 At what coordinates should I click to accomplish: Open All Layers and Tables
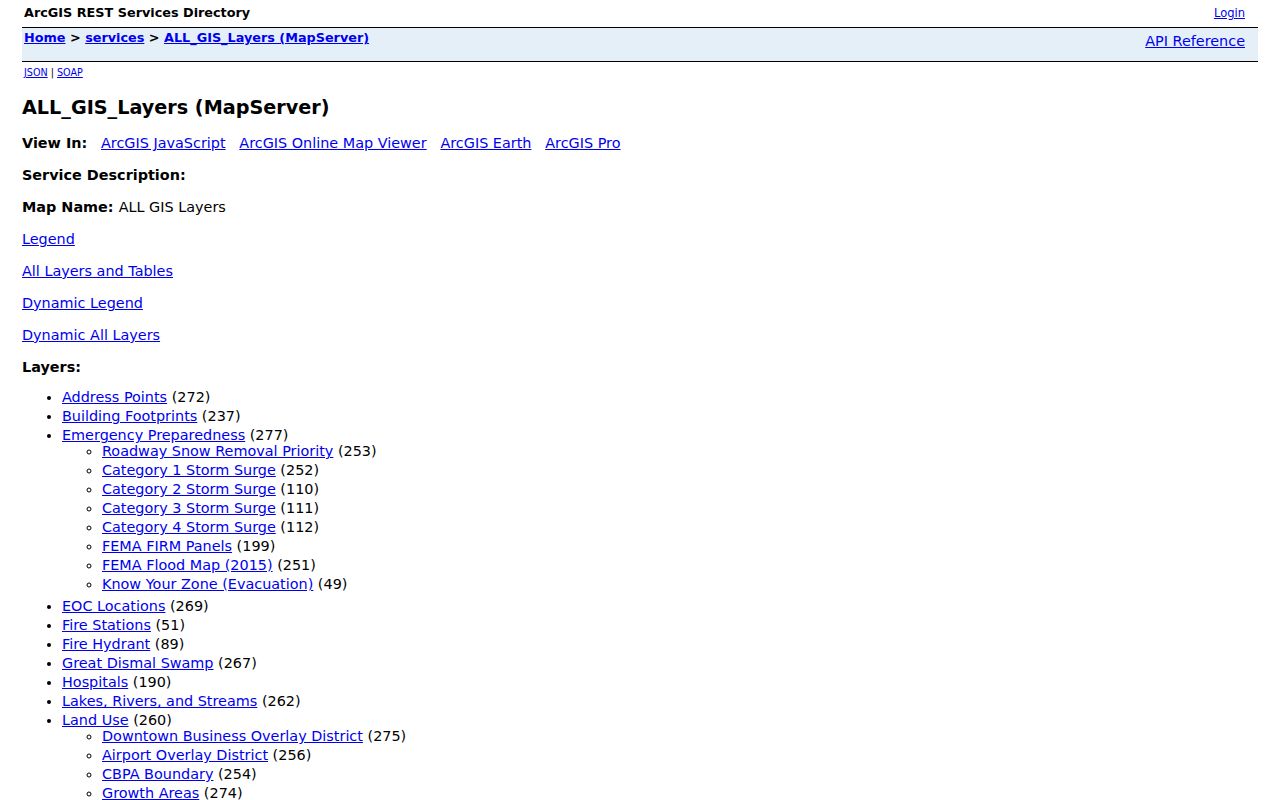(97, 271)
